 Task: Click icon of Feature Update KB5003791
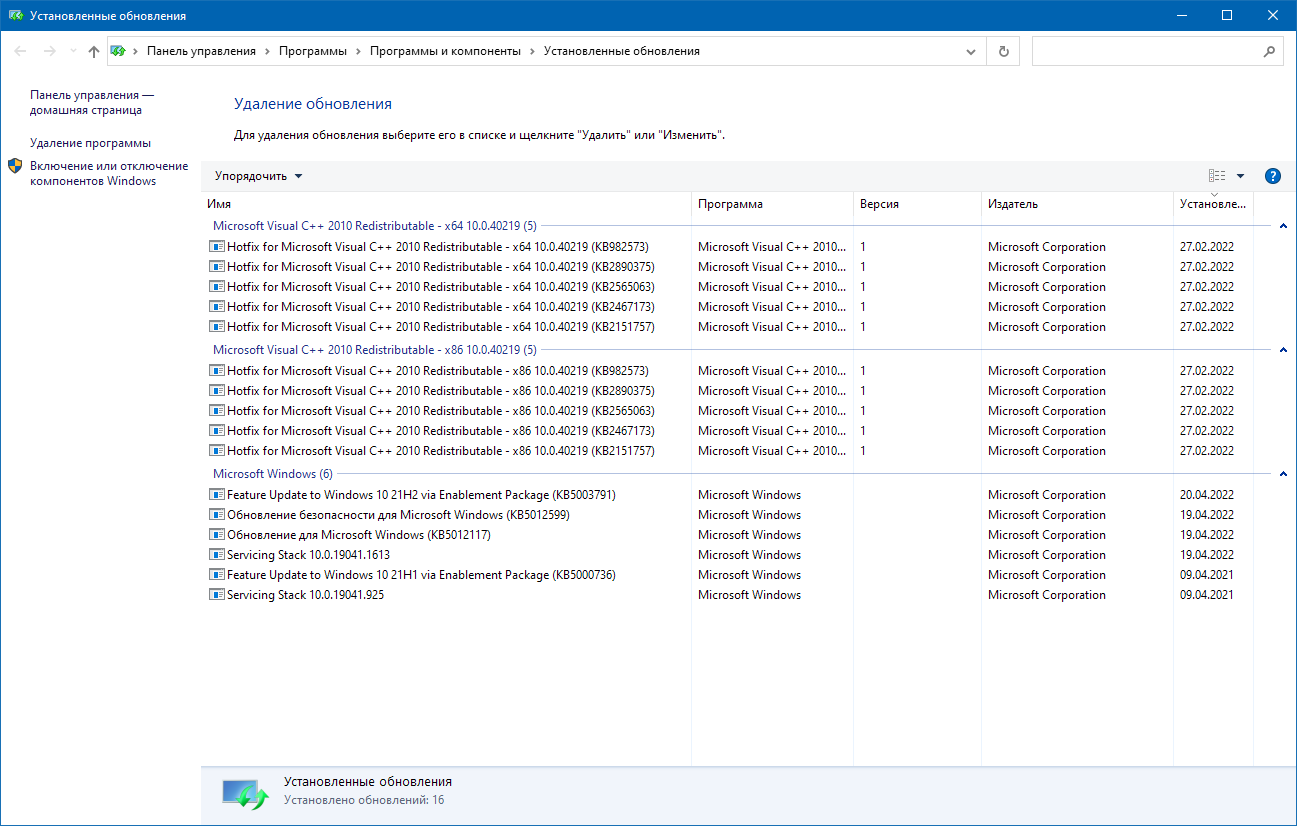[217, 495]
